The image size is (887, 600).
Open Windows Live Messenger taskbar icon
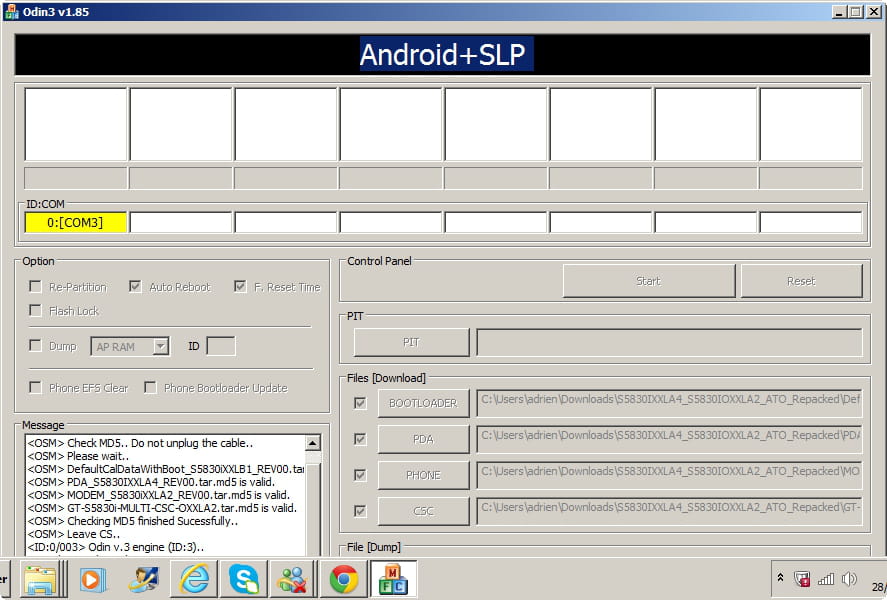tap(293, 579)
